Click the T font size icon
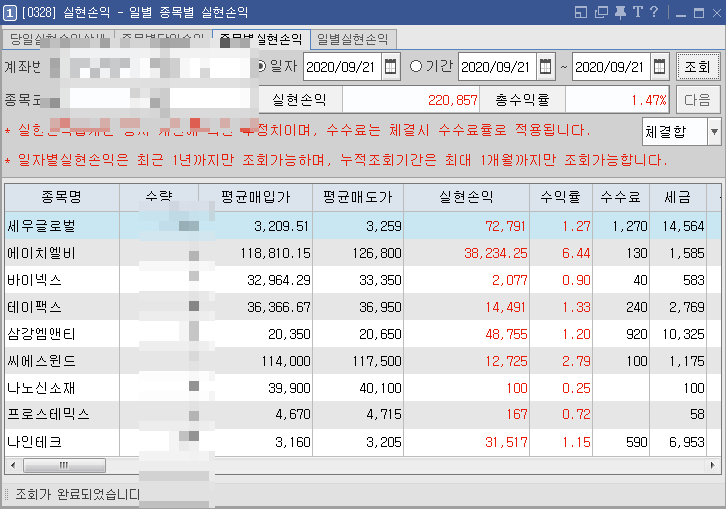This screenshot has width=726, height=509. click(638, 12)
